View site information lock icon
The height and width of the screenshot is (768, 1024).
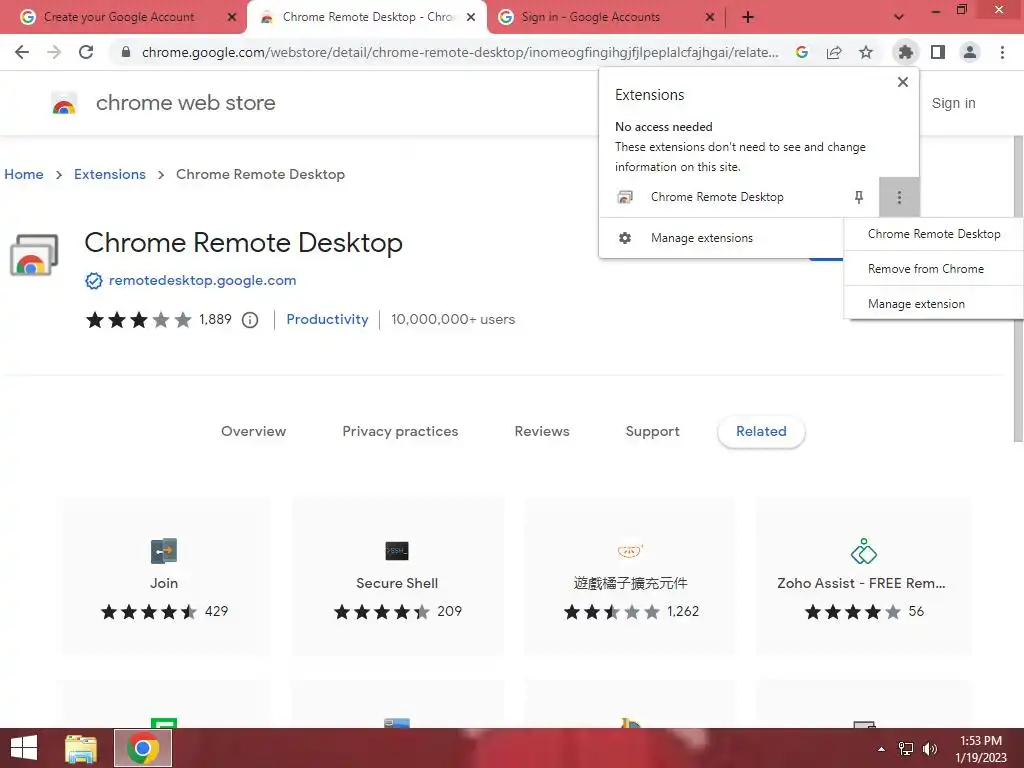pos(125,52)
